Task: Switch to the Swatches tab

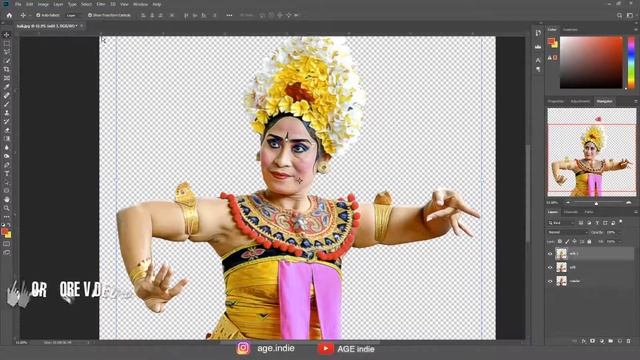Action: pos(570,29)
